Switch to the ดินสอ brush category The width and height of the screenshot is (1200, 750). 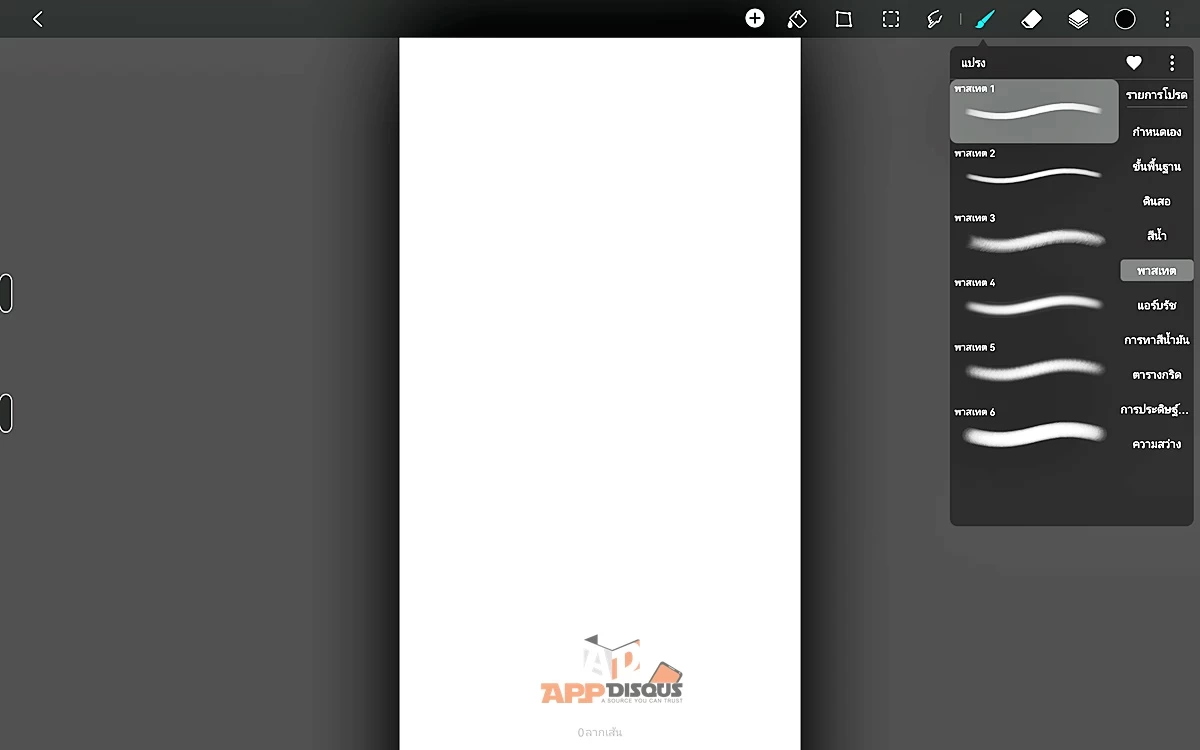point(1156,201)
